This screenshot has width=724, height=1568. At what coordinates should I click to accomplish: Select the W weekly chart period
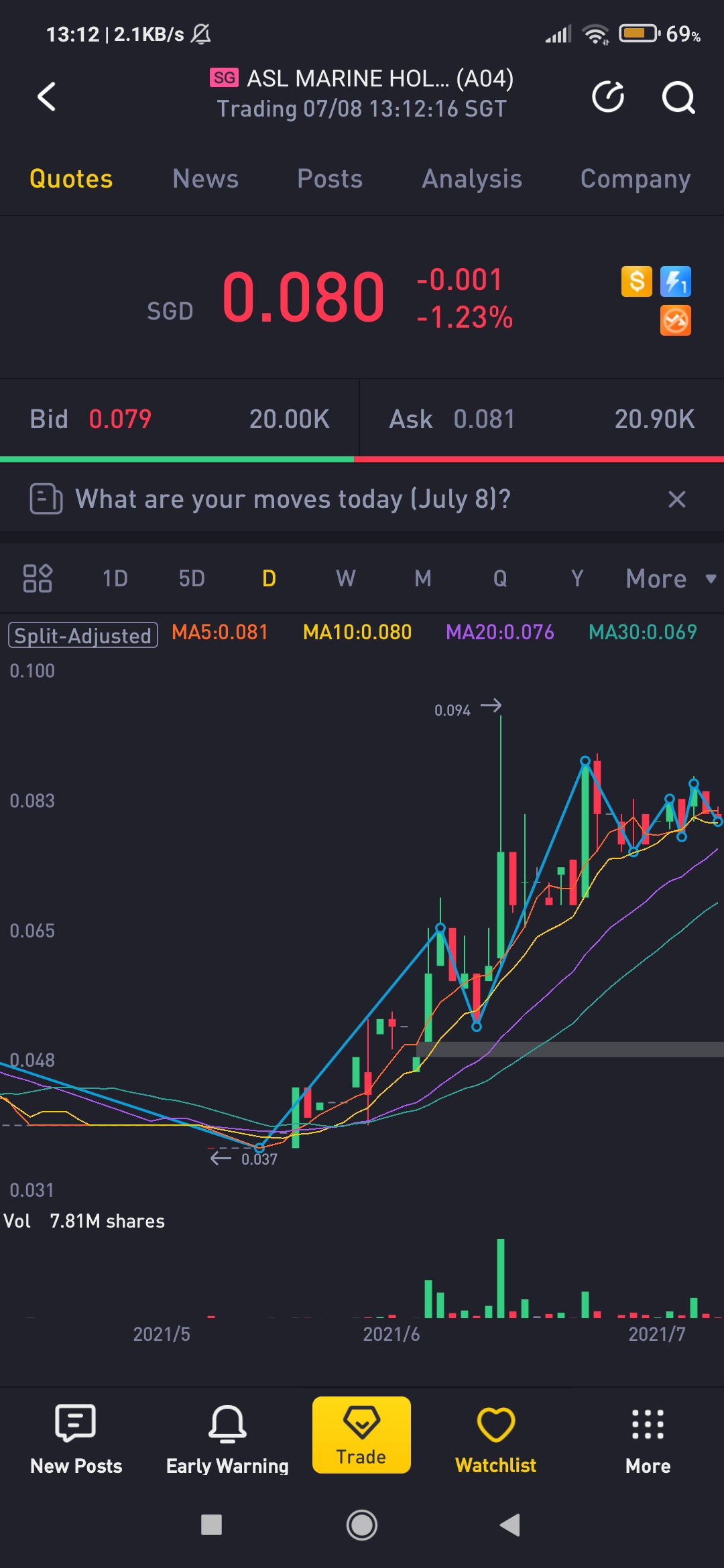346,578
